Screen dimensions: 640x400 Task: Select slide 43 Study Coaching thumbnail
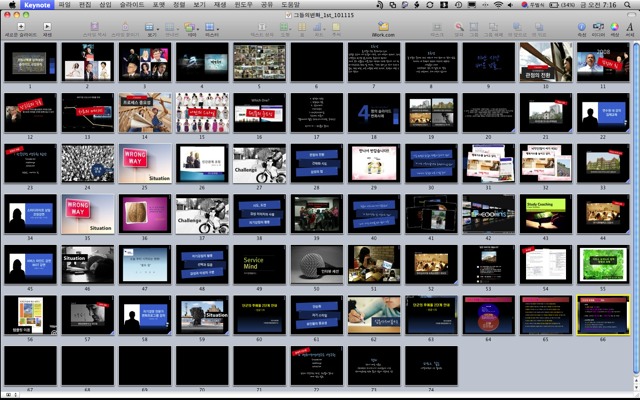click(546, 213)
